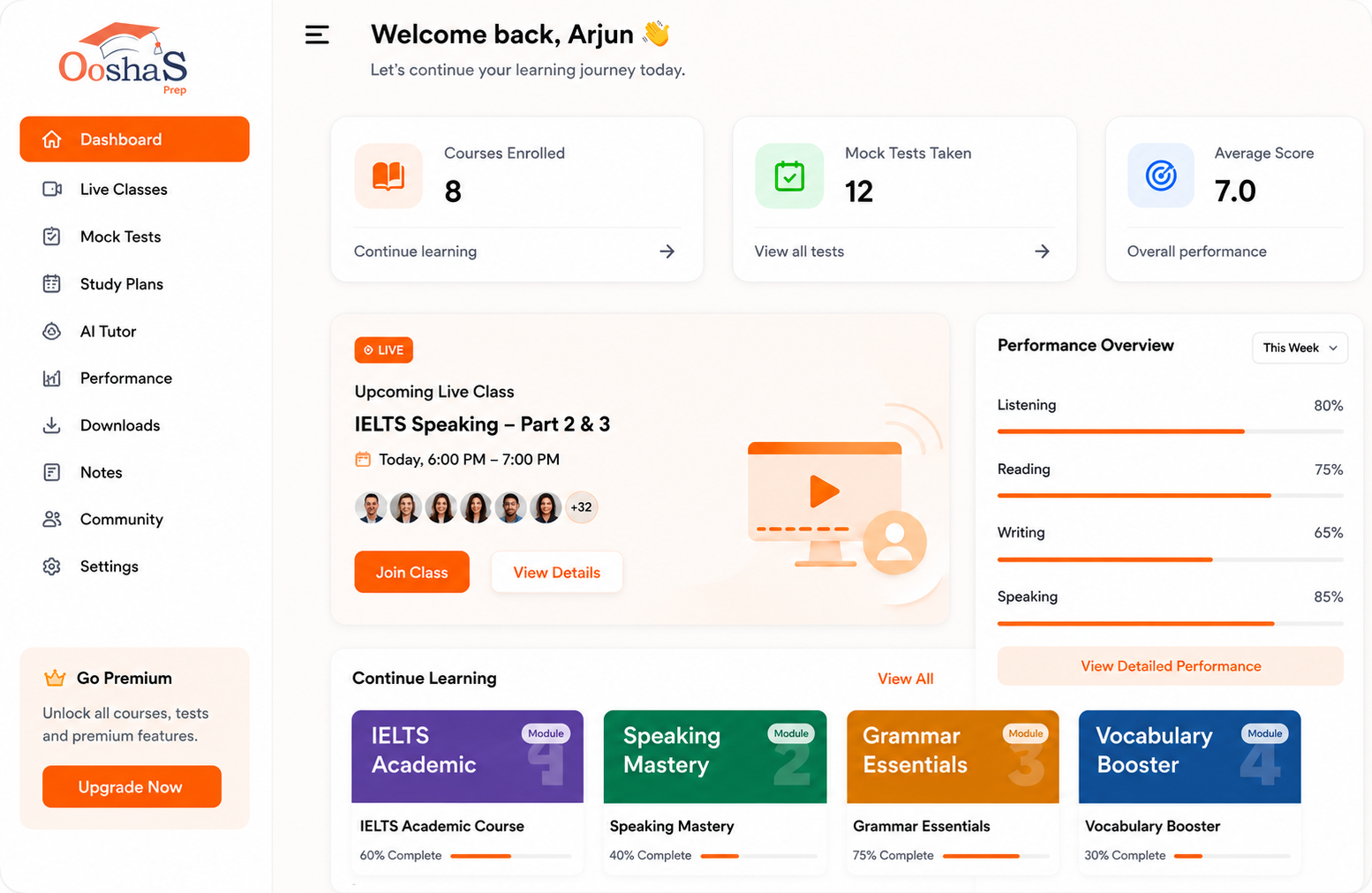Click the Writing progress bar
Screen dimensions: 1372x893
pos(1170,559)
